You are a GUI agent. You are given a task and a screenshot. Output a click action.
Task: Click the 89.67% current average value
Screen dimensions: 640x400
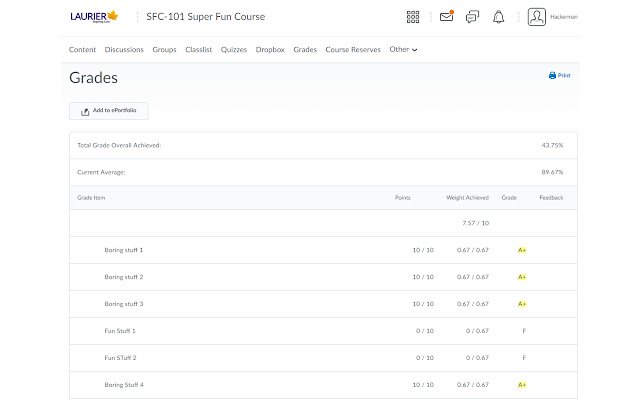click(x=552, y=172)
